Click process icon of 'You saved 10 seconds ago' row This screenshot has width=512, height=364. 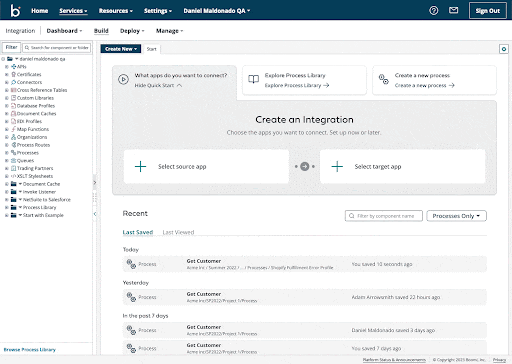pyautogui.click(x=131, y=264)
